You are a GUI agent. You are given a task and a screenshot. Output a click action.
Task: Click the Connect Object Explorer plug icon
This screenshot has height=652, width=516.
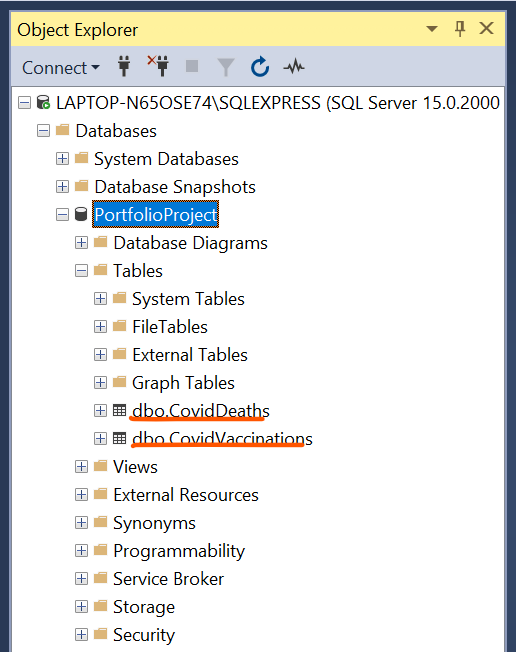pos(124,67)
